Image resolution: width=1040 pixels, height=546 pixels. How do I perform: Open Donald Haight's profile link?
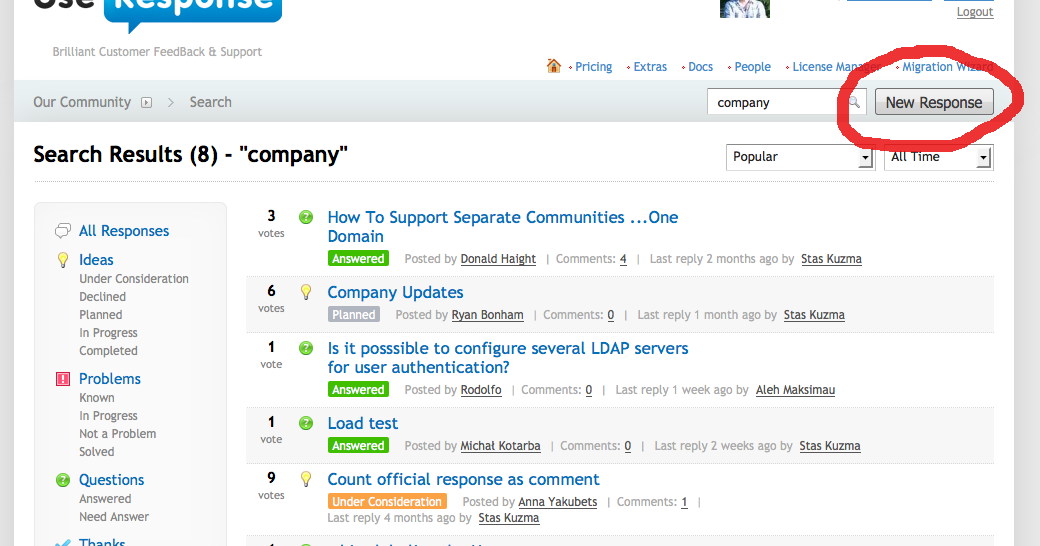(x=498, y=259)
